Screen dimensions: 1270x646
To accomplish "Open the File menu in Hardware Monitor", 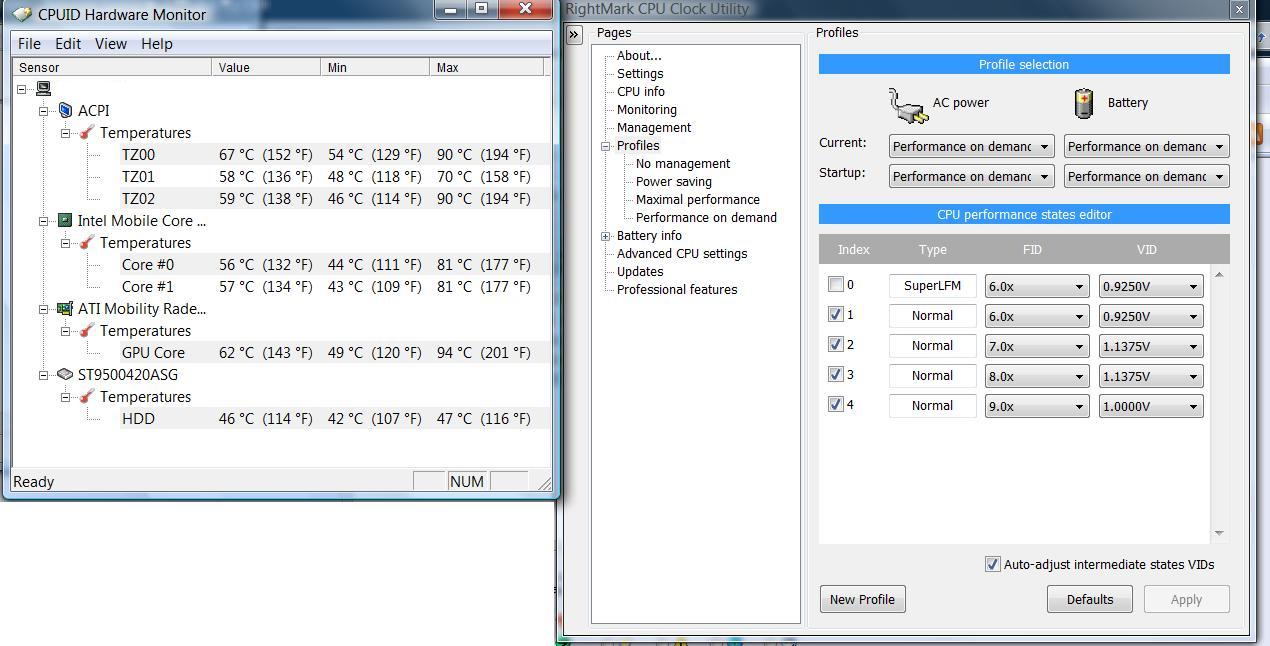I will click(x=29, y=44).
